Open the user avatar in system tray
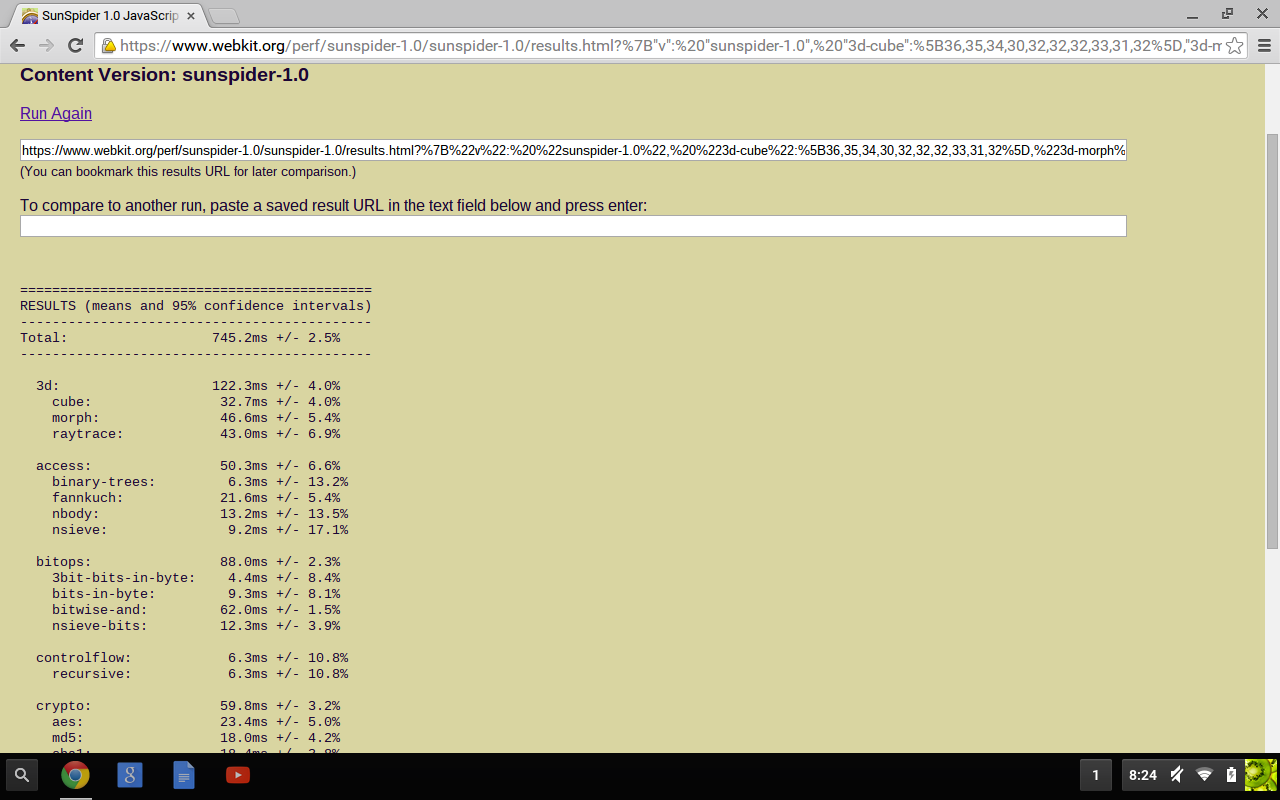Viewport: 1280px width, 800px height. point(1261,775)
